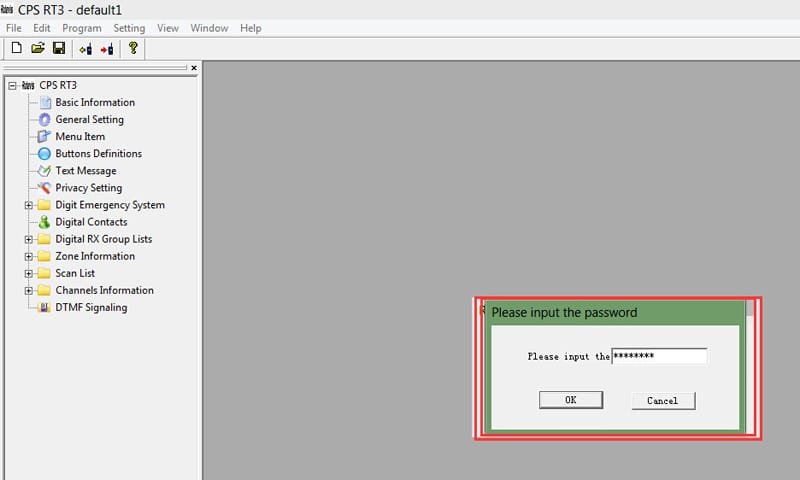Cancel the password dialog
Viewport: 800px width, 480px height.
pyautogui.click(x=663, y=401)
